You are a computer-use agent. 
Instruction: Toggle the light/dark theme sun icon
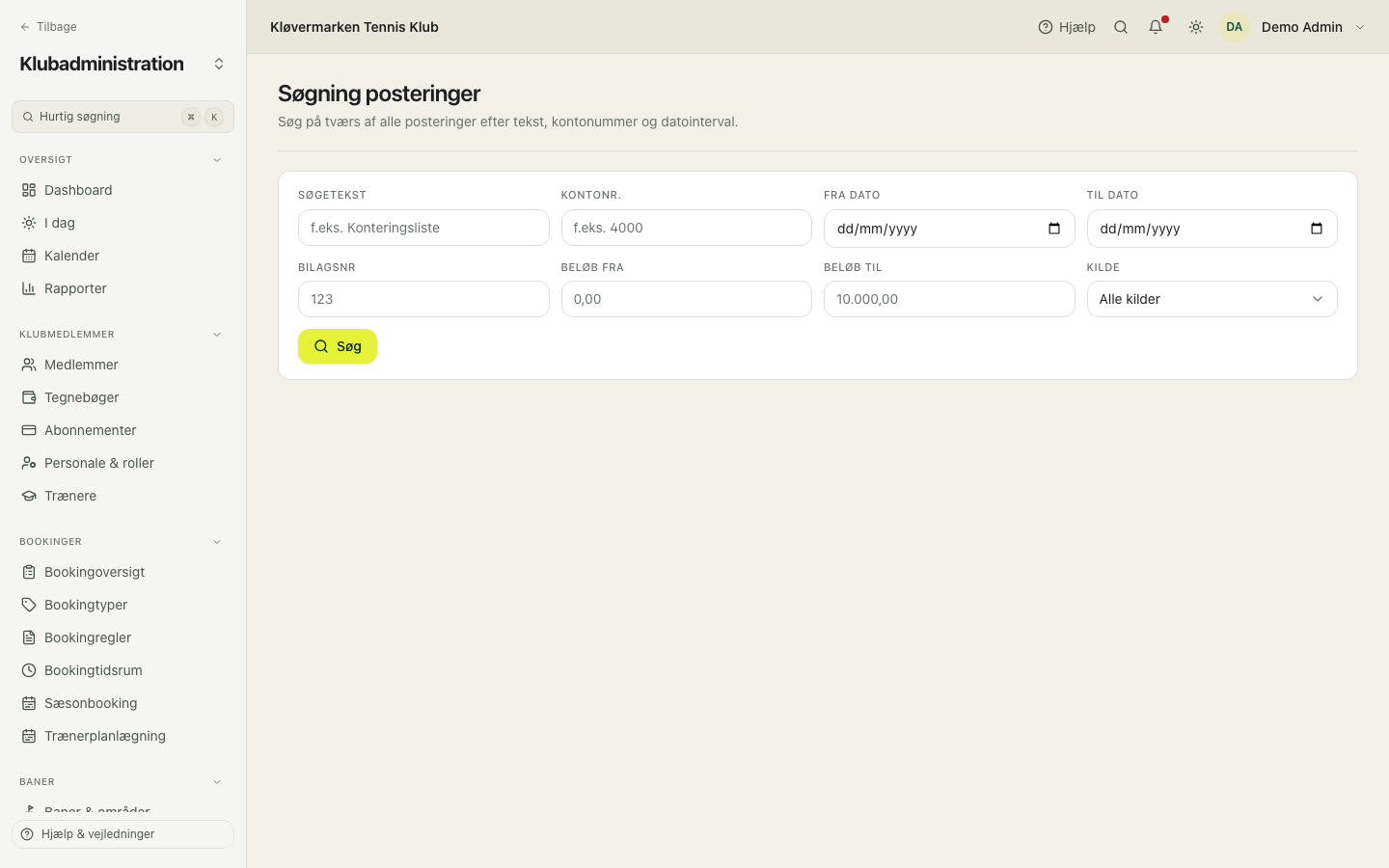(x=1196, y=27)
